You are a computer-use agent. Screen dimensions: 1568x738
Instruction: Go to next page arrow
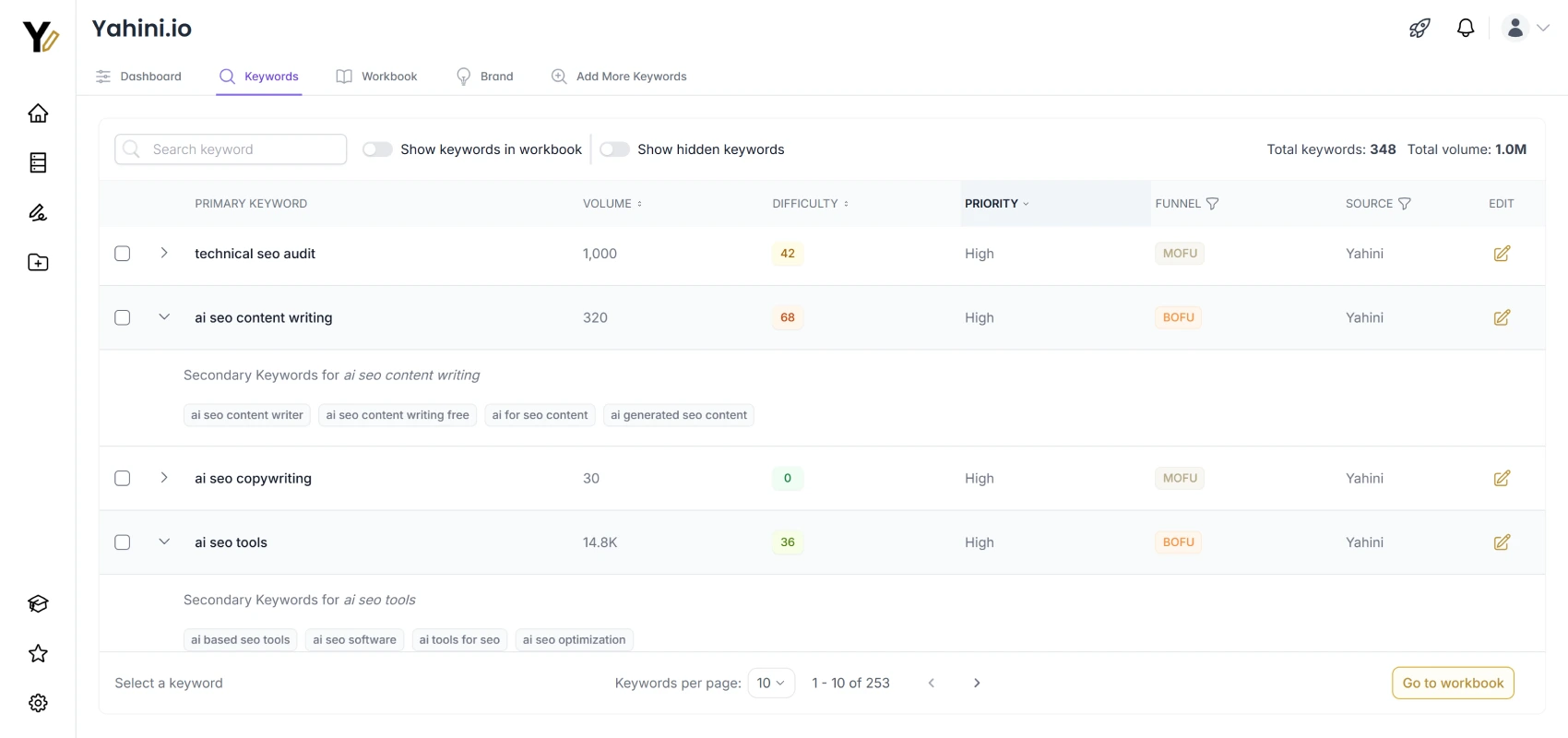pyautogui.click(x=977, y=684)
